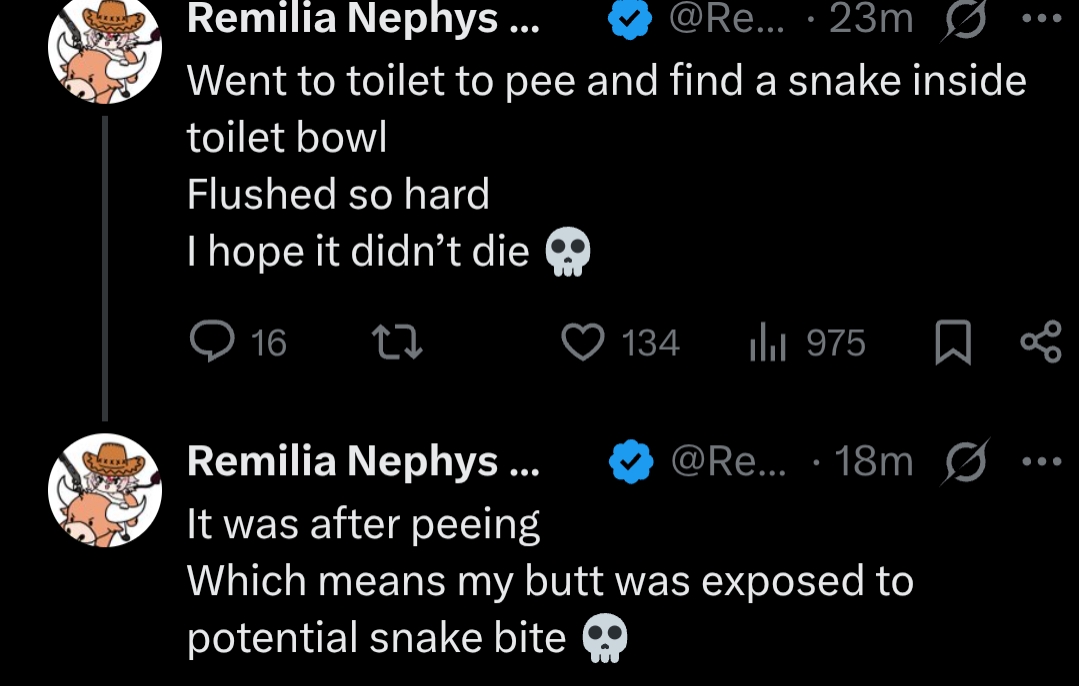Reply to the snake in toilet tweet

tap(210, 343)
